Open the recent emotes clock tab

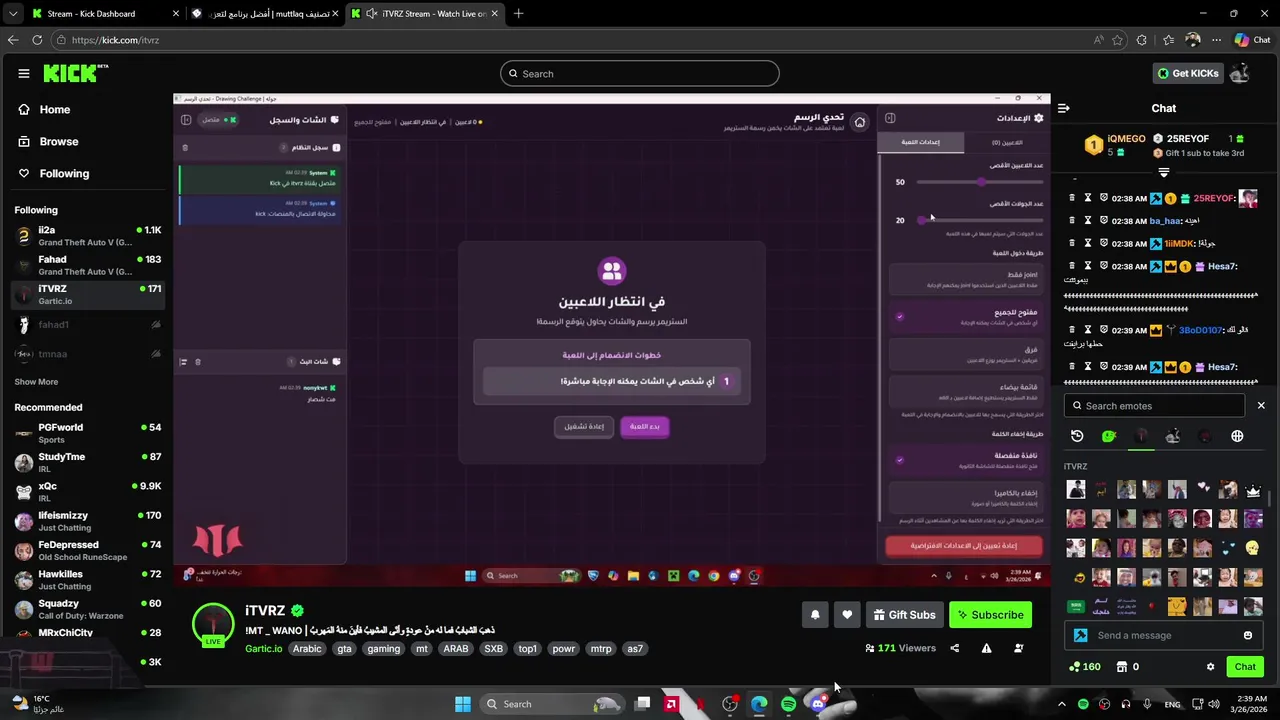coord(1077,436)
